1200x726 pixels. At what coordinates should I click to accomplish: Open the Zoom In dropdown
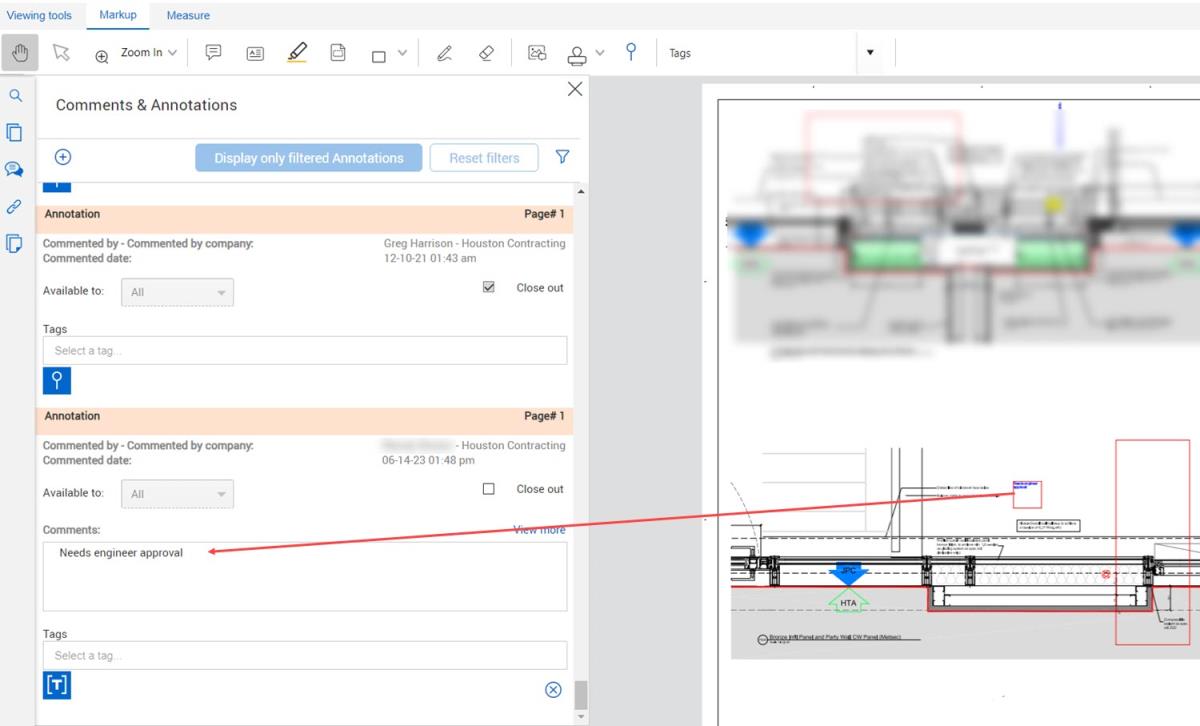pyautogui.click(x=172, y=53)
